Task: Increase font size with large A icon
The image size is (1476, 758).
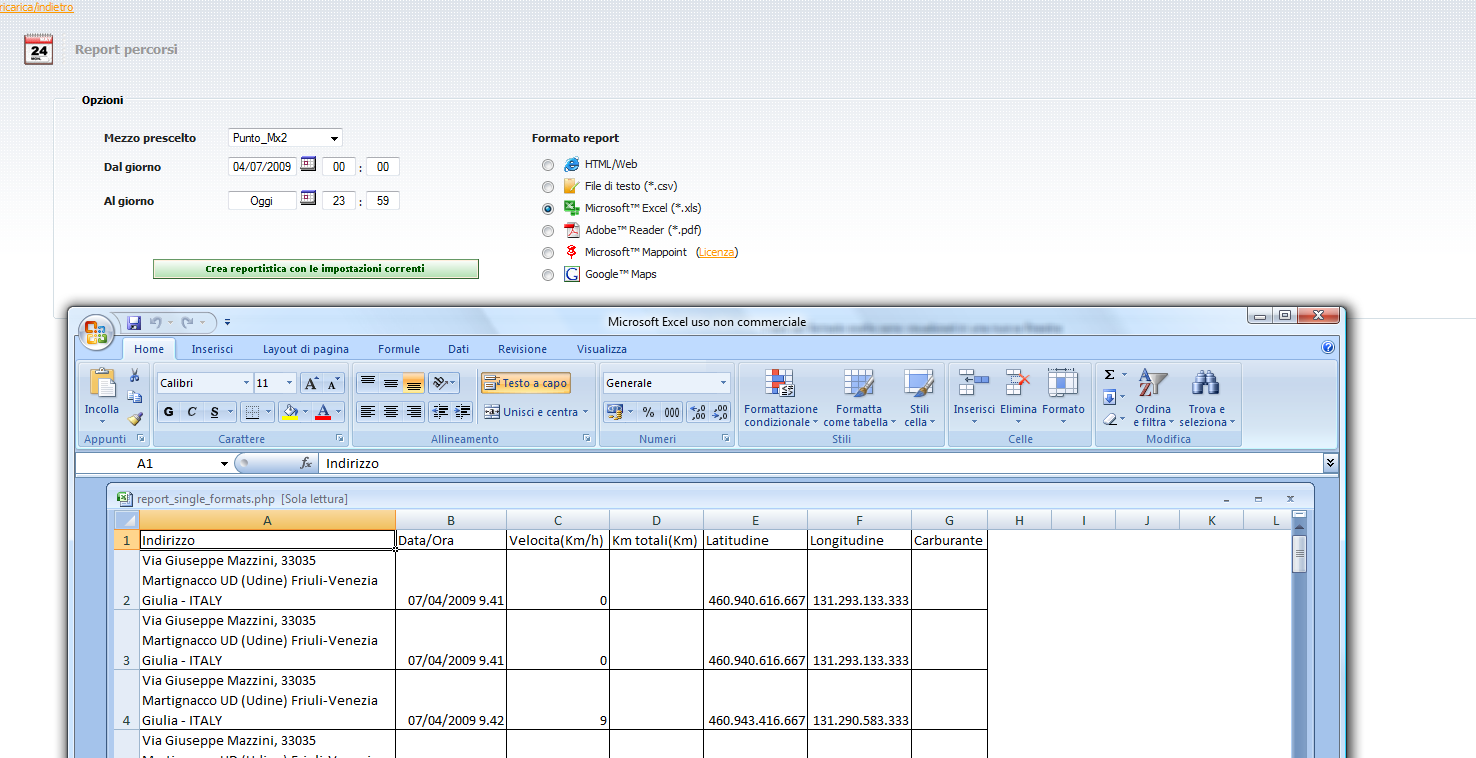Action: coord(311,383)
